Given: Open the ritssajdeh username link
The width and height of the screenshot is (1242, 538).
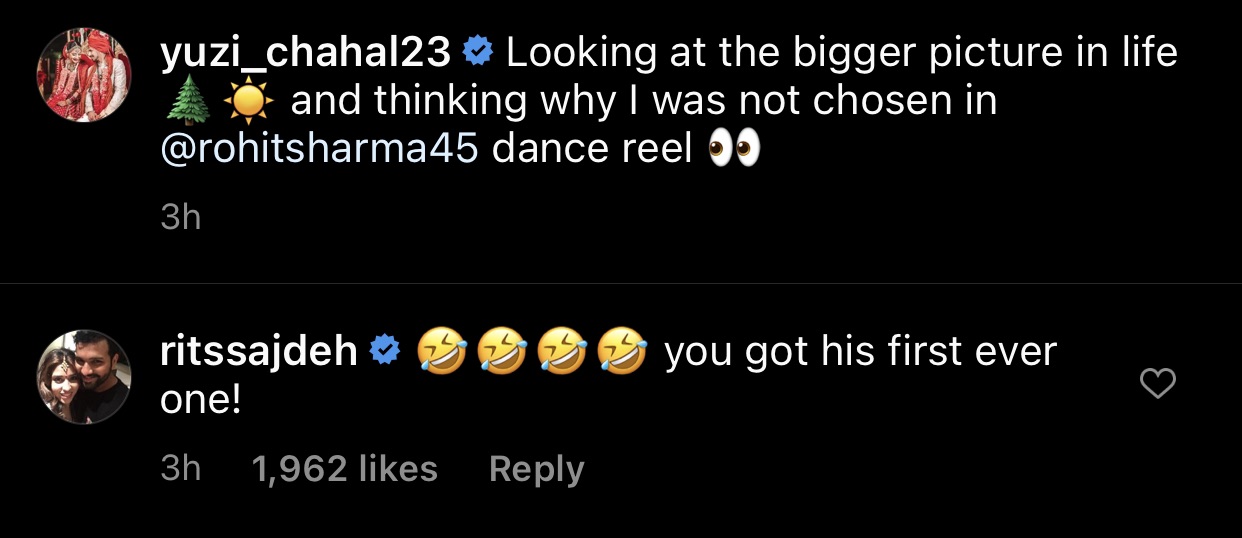Looking at the screenshot, I should tap(259, 352).
